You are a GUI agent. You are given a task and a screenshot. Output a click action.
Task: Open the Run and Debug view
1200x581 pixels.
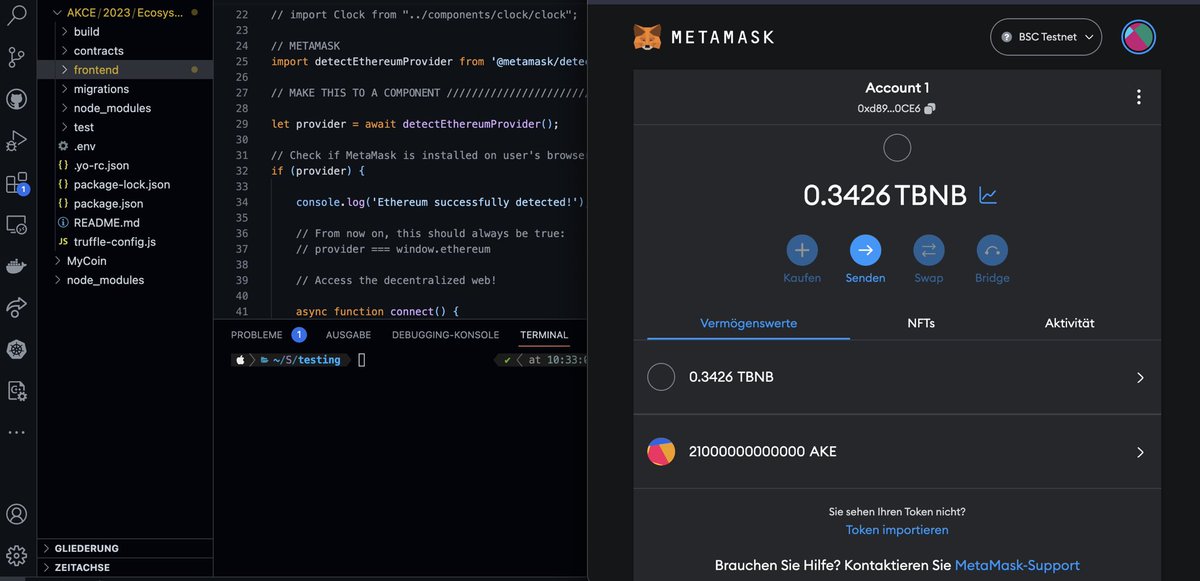[x=16, y=141]
